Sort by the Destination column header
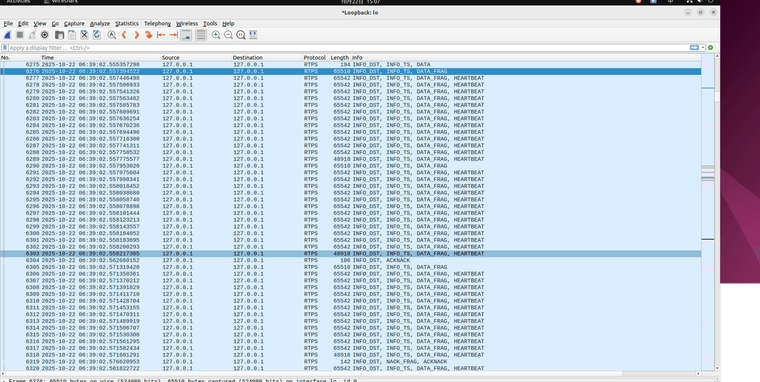Viewport: 760px width, 382px height. click(268, 58)
